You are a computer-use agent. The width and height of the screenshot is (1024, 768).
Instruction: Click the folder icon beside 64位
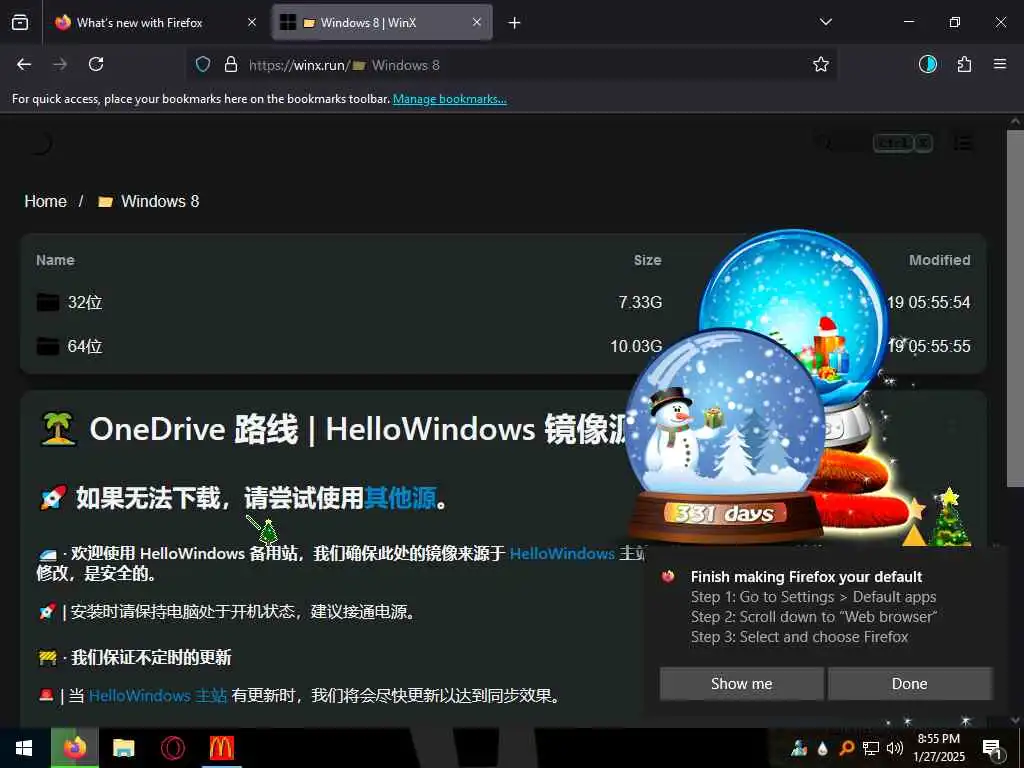48,346
